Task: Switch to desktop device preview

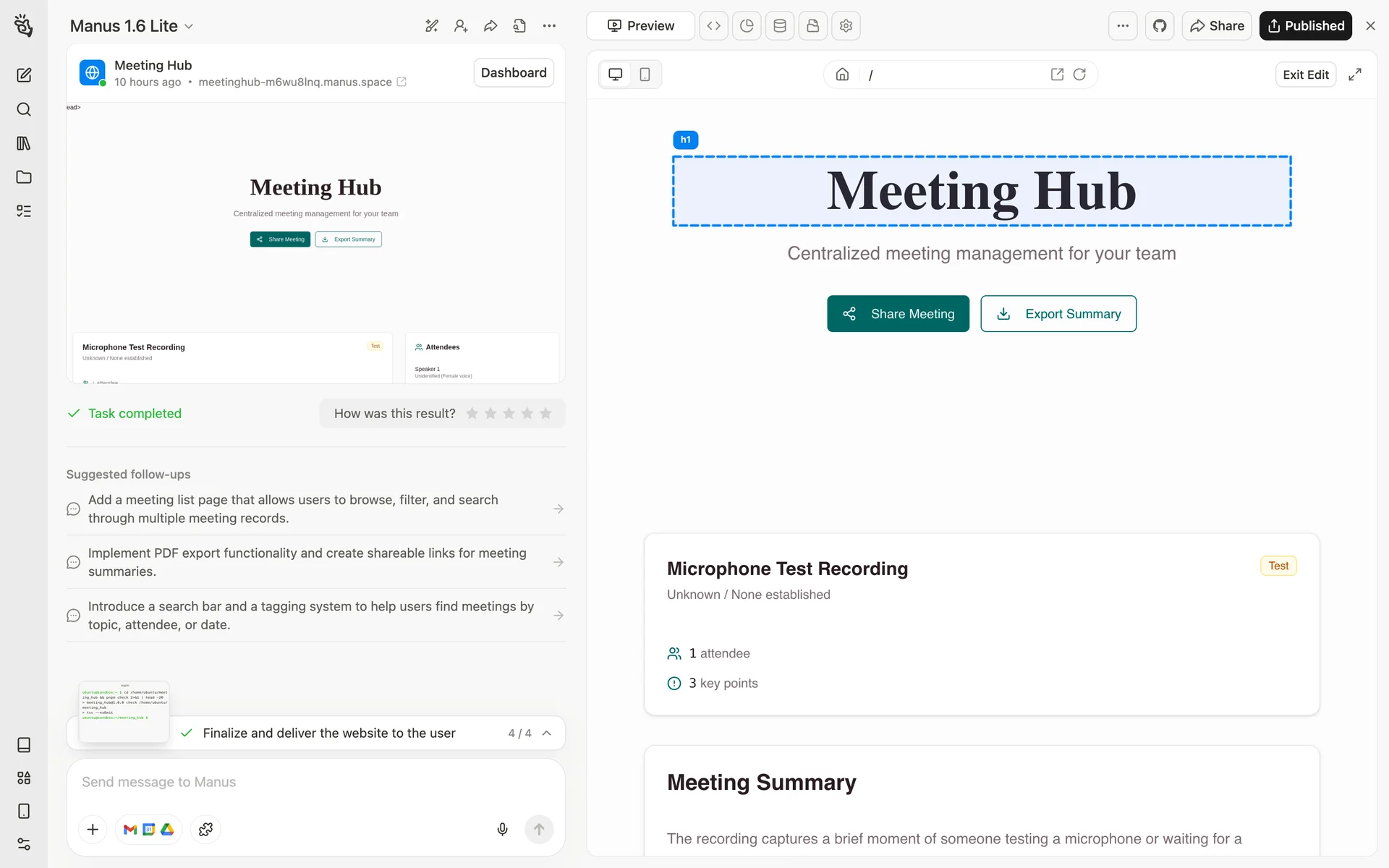Action: click(616, 75)
